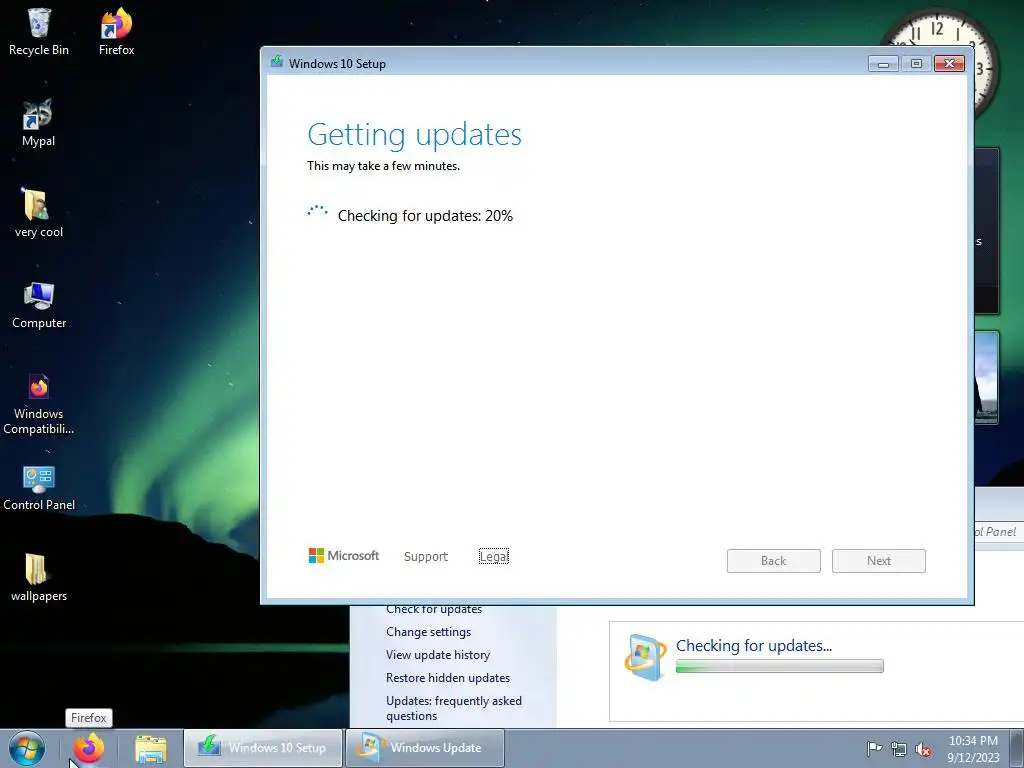Launch Firefox from the taskbar
This screenshot has width=1024, height=768.
tap(89, 748)
